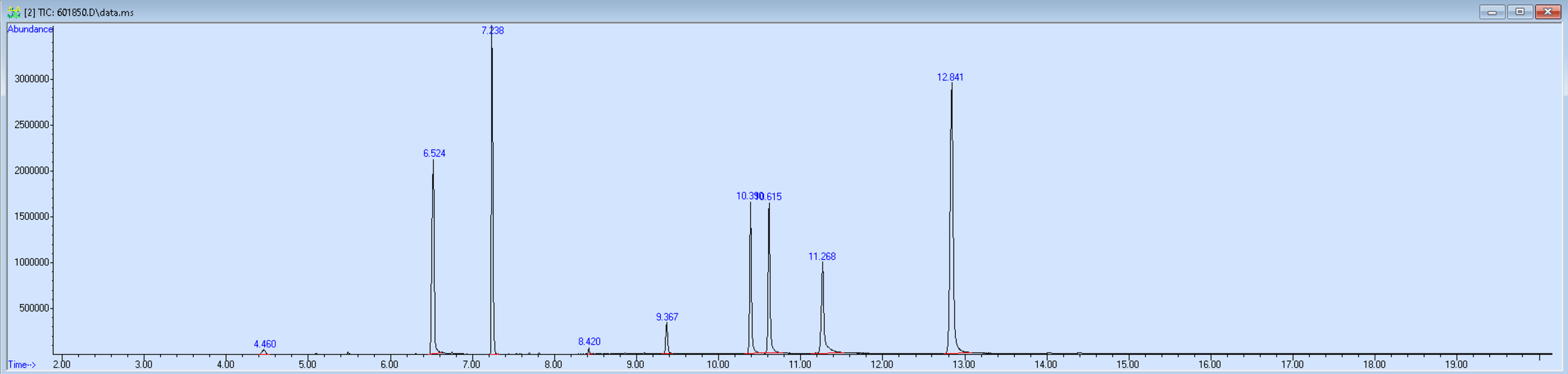Image resolution: width=1568 pixels, height=374 pixels.
Task: Click the peak trace at 11.268 minutes
Action: coord(822,307)
